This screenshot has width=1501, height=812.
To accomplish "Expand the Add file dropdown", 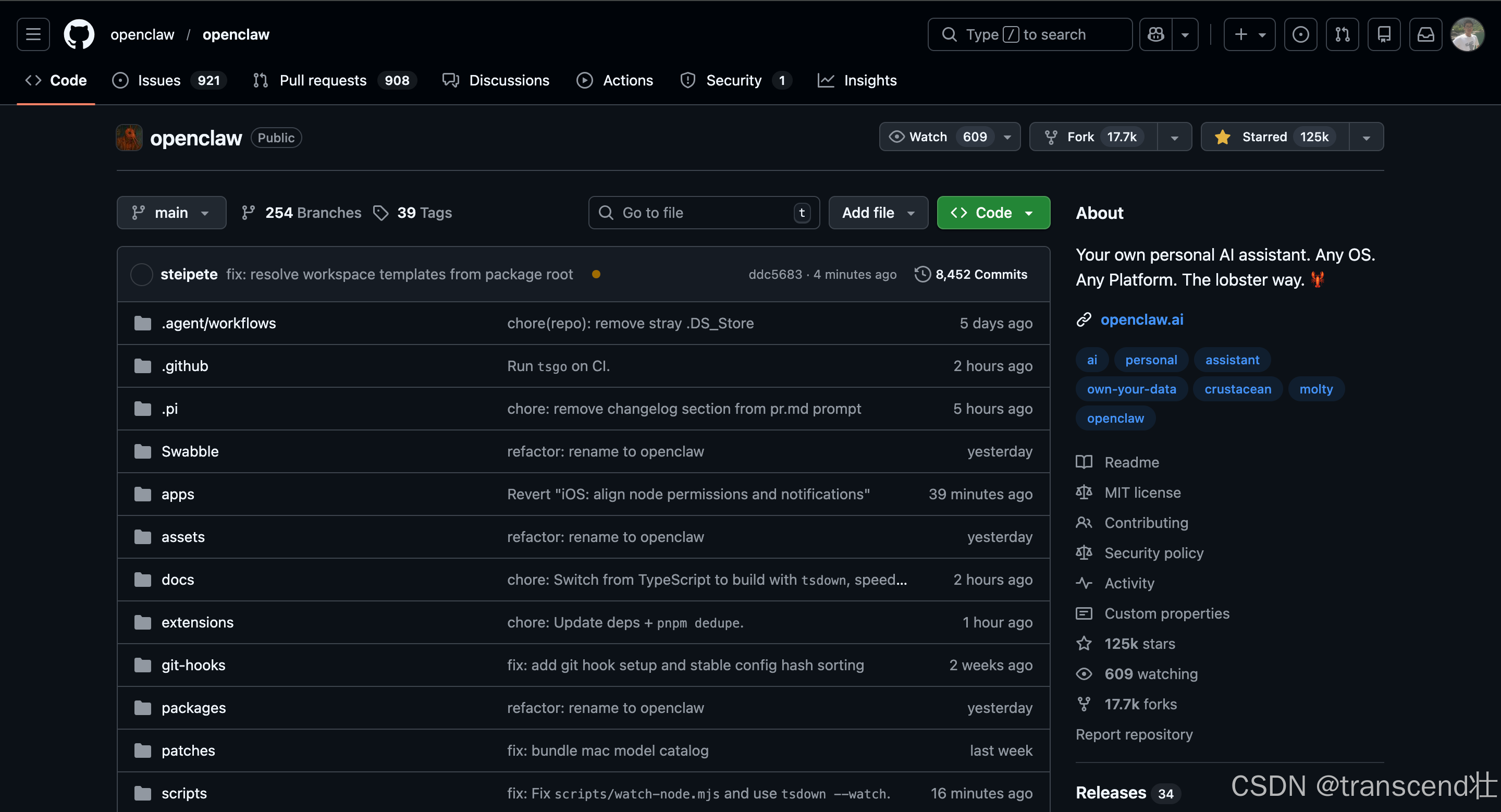I will (878, 213).
